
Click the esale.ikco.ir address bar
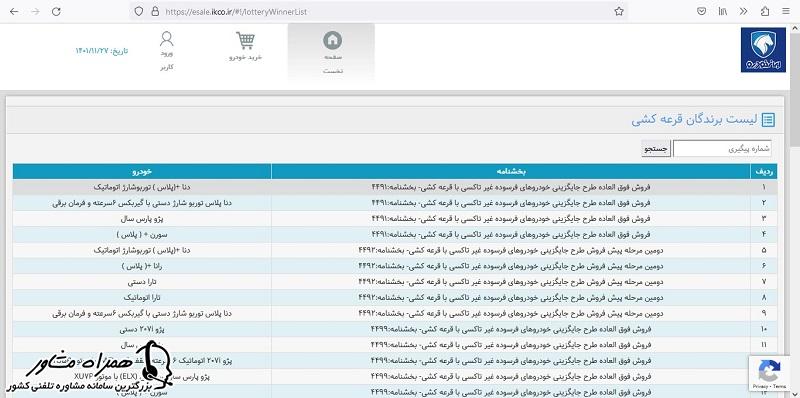point(379,11)
